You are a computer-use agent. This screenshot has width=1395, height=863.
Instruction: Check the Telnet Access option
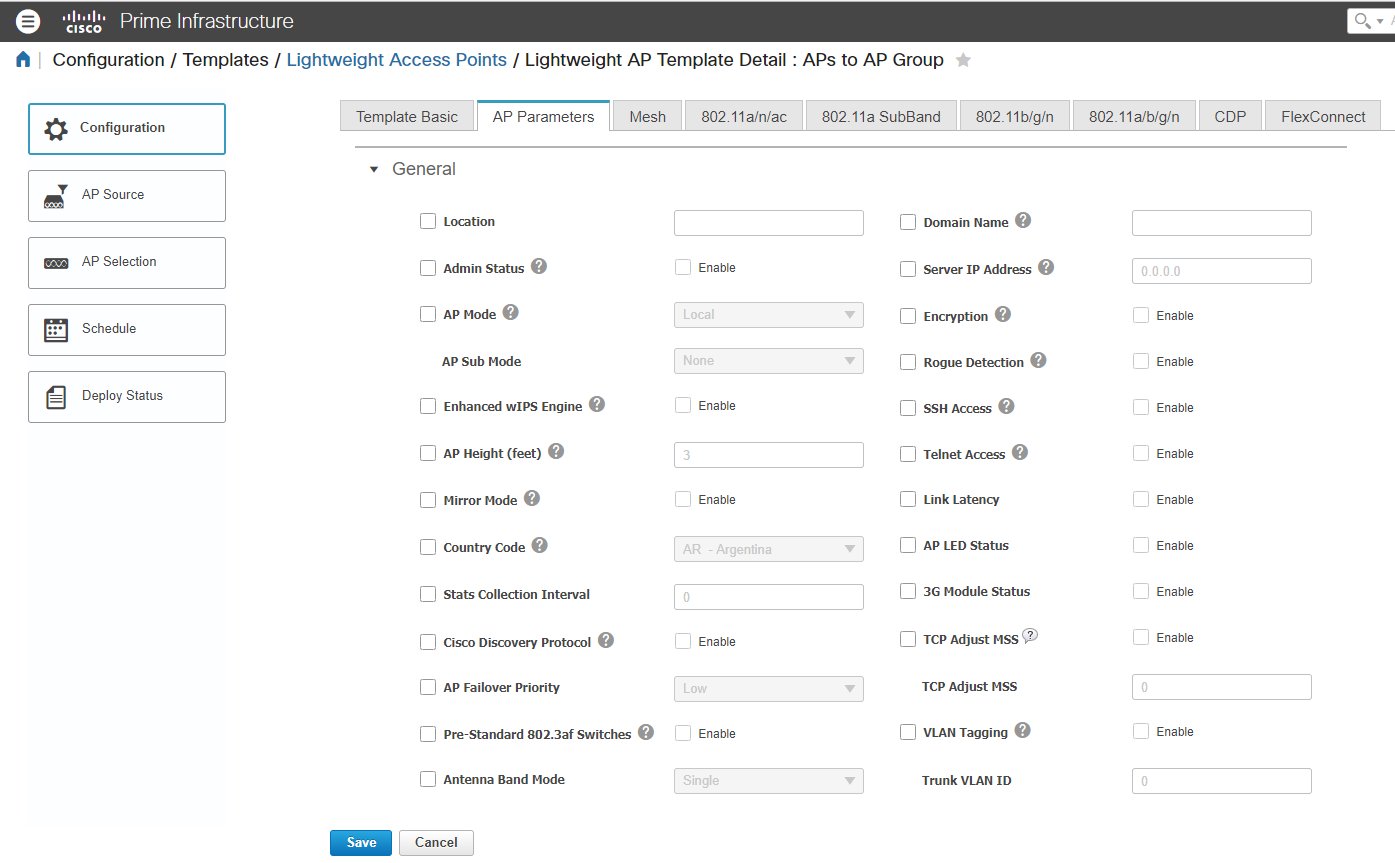point(907,453)
